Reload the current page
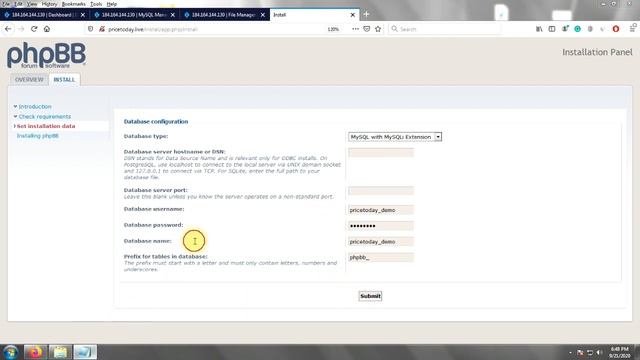This screenshot has height=360, width=640. tap(34, 29)
